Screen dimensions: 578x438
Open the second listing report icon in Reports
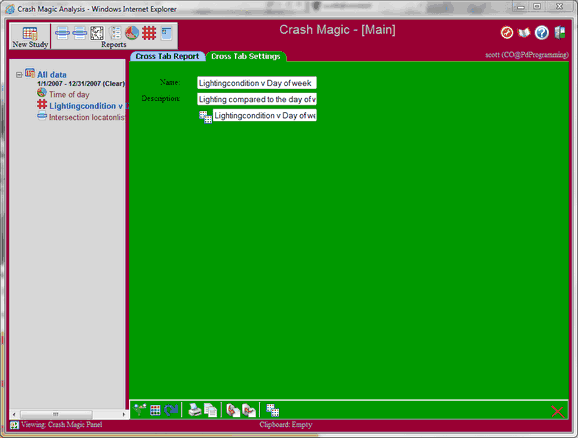coord(80,33)
